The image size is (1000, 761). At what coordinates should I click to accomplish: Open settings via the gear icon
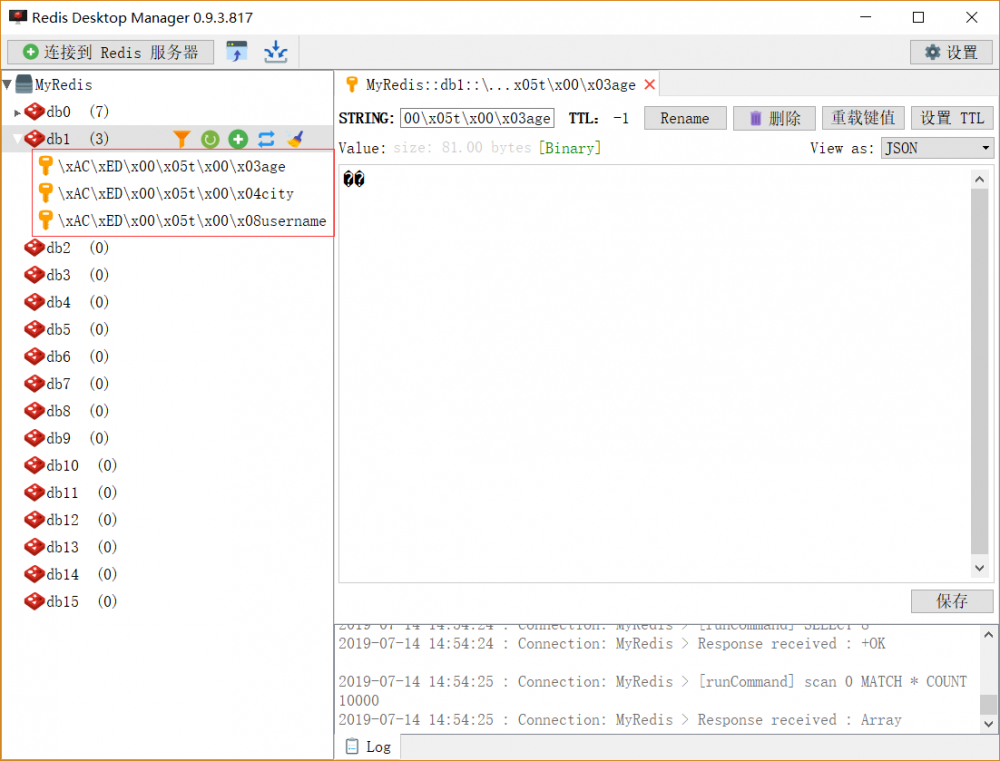[x=950, y=51]
